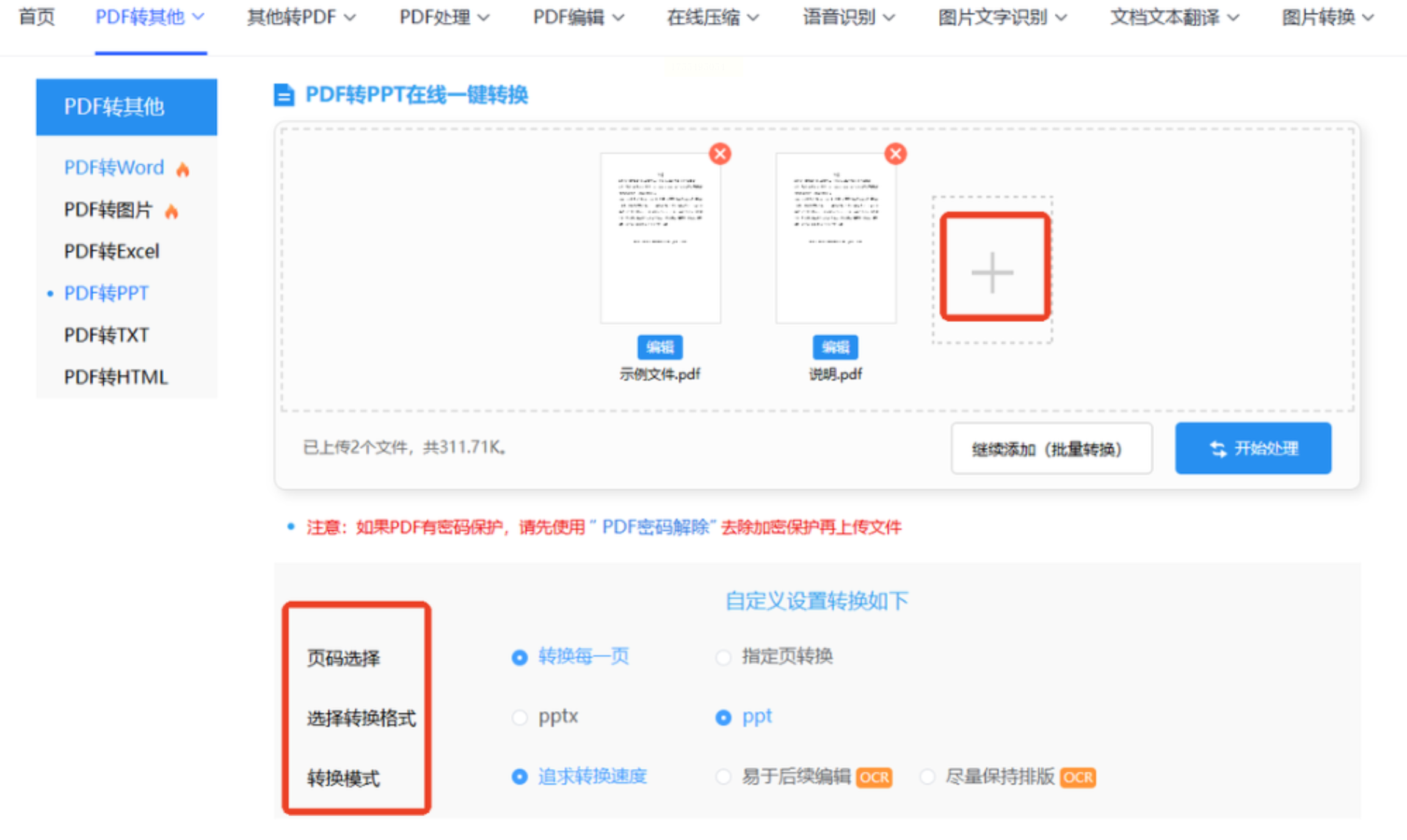The width and height of the screenshot is (1407, 840).
Task: Select 尽量保持排版 conversion mode
Action: pos(928,777)
